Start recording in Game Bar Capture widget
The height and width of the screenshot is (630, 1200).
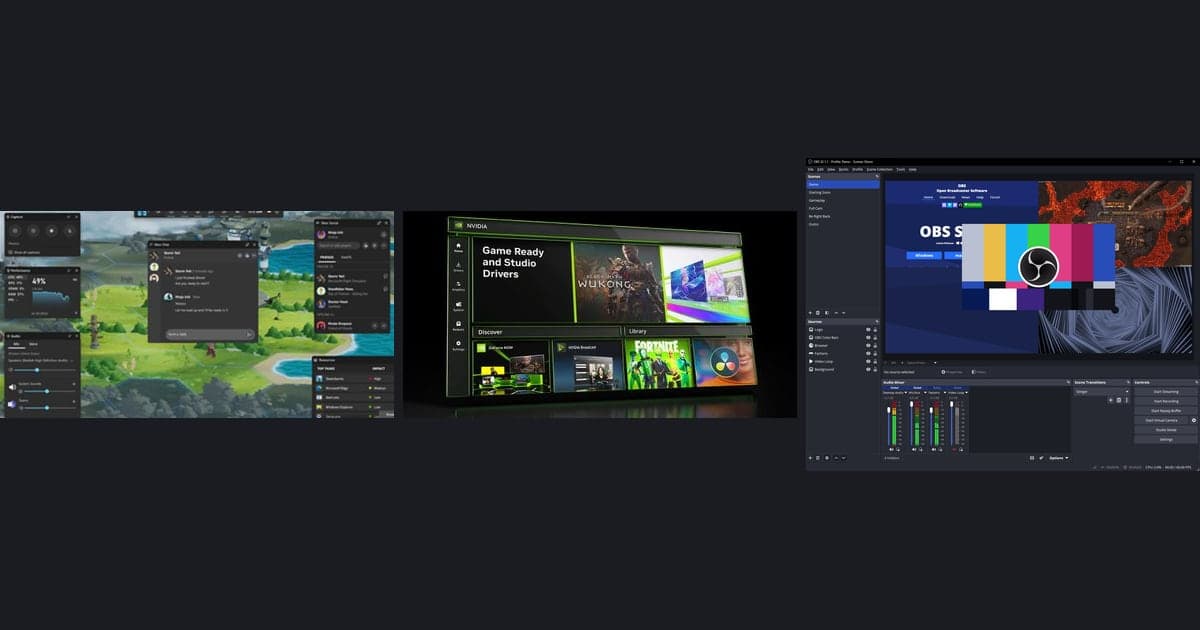click(51, 231)
